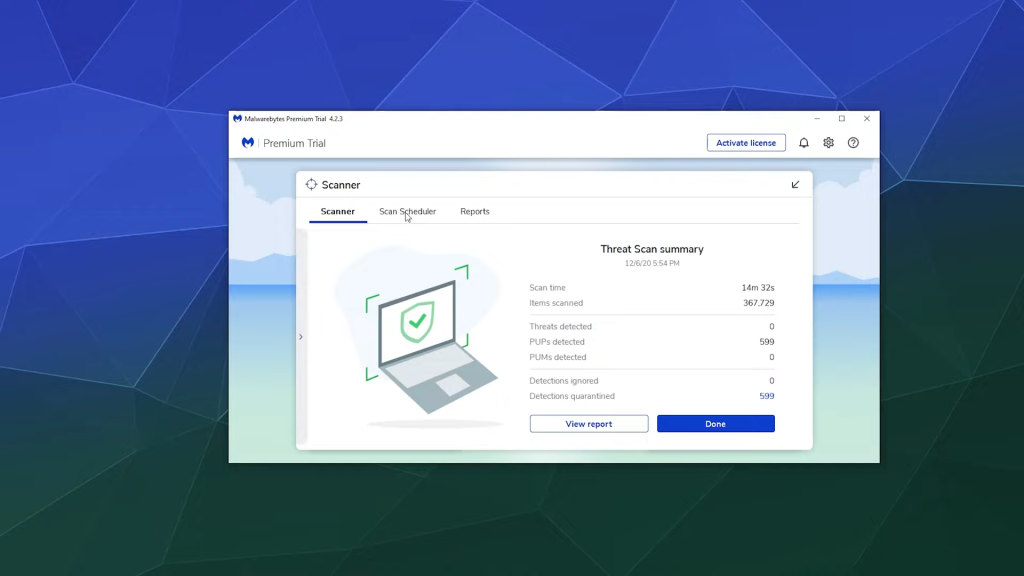Click the PUPs detected count 599

[767, 342]
